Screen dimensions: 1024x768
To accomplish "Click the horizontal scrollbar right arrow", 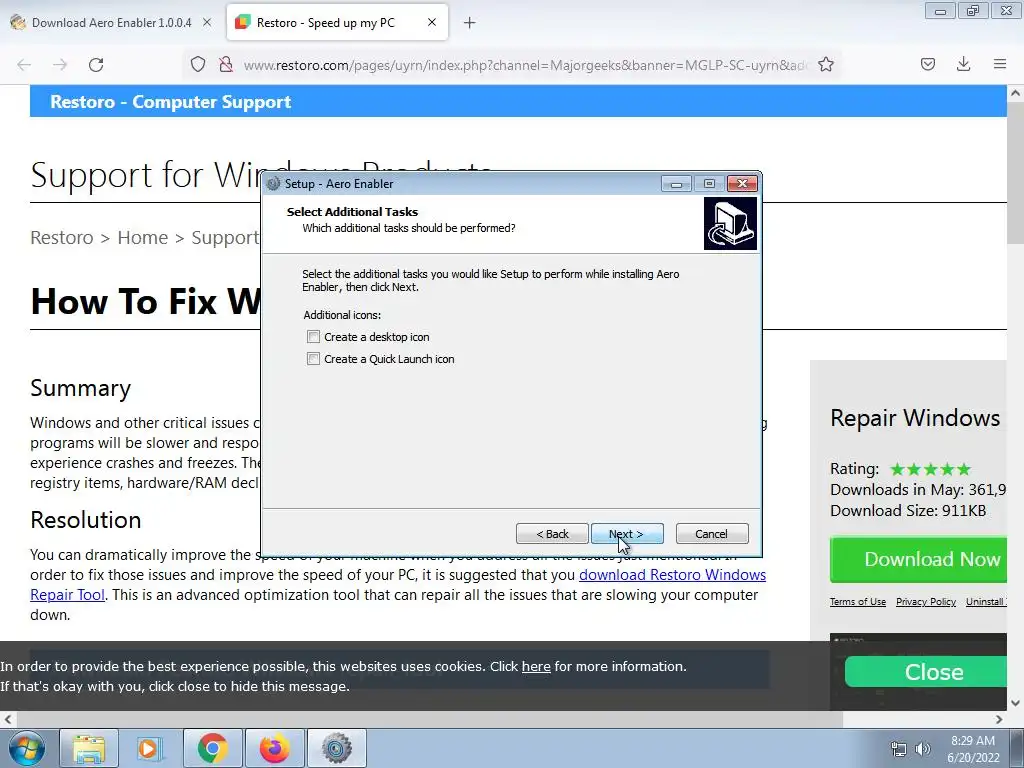I will click(x=999, y=720).
